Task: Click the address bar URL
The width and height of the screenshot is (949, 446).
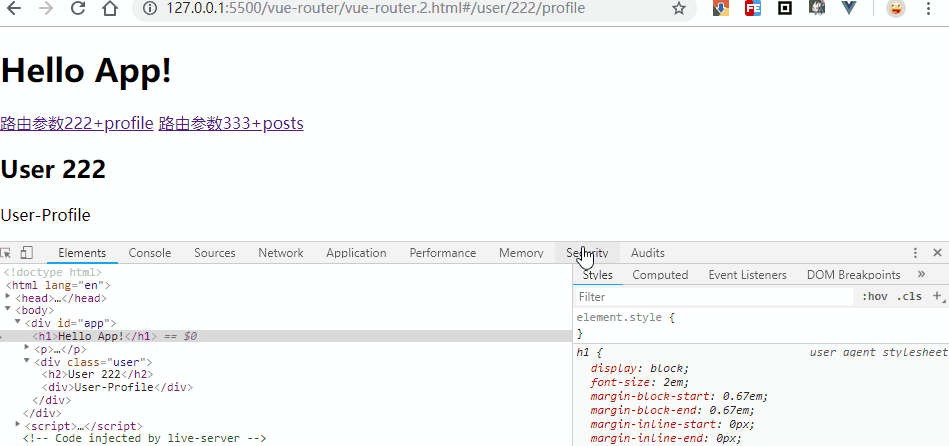Action: tap(375, 8)
